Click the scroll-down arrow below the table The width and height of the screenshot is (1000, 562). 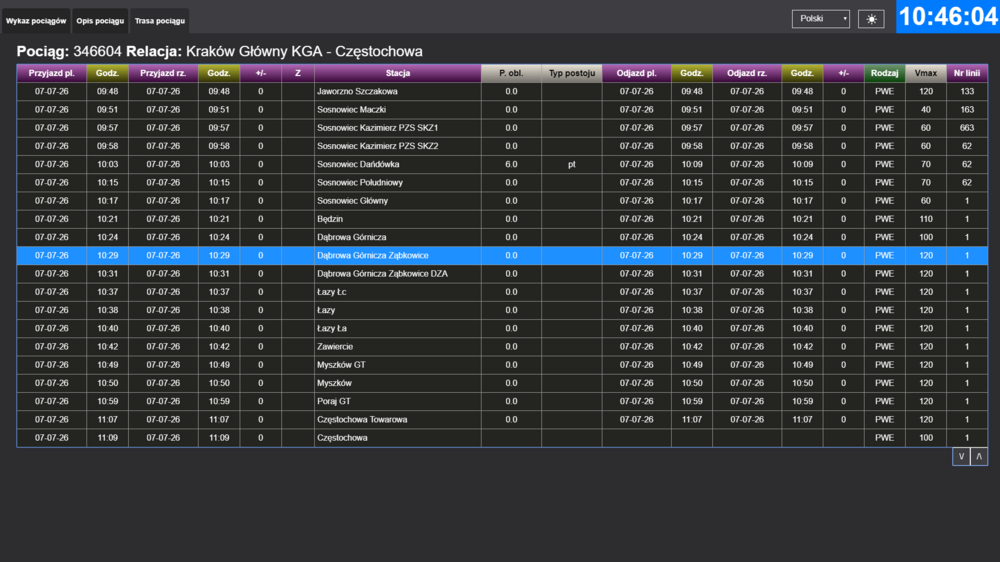(x=961, y=456)
